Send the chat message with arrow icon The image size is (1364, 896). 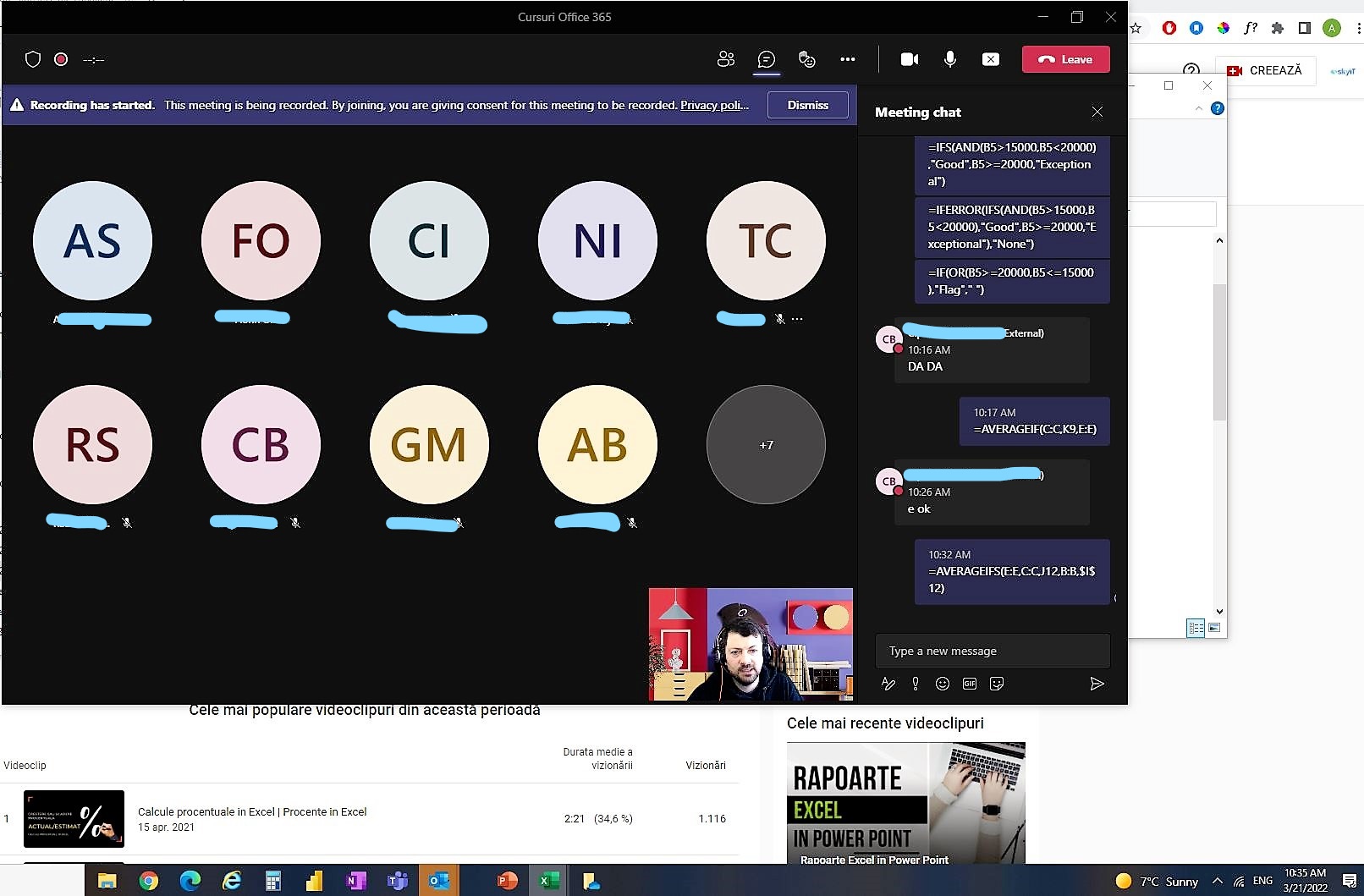pos(1097,684)
